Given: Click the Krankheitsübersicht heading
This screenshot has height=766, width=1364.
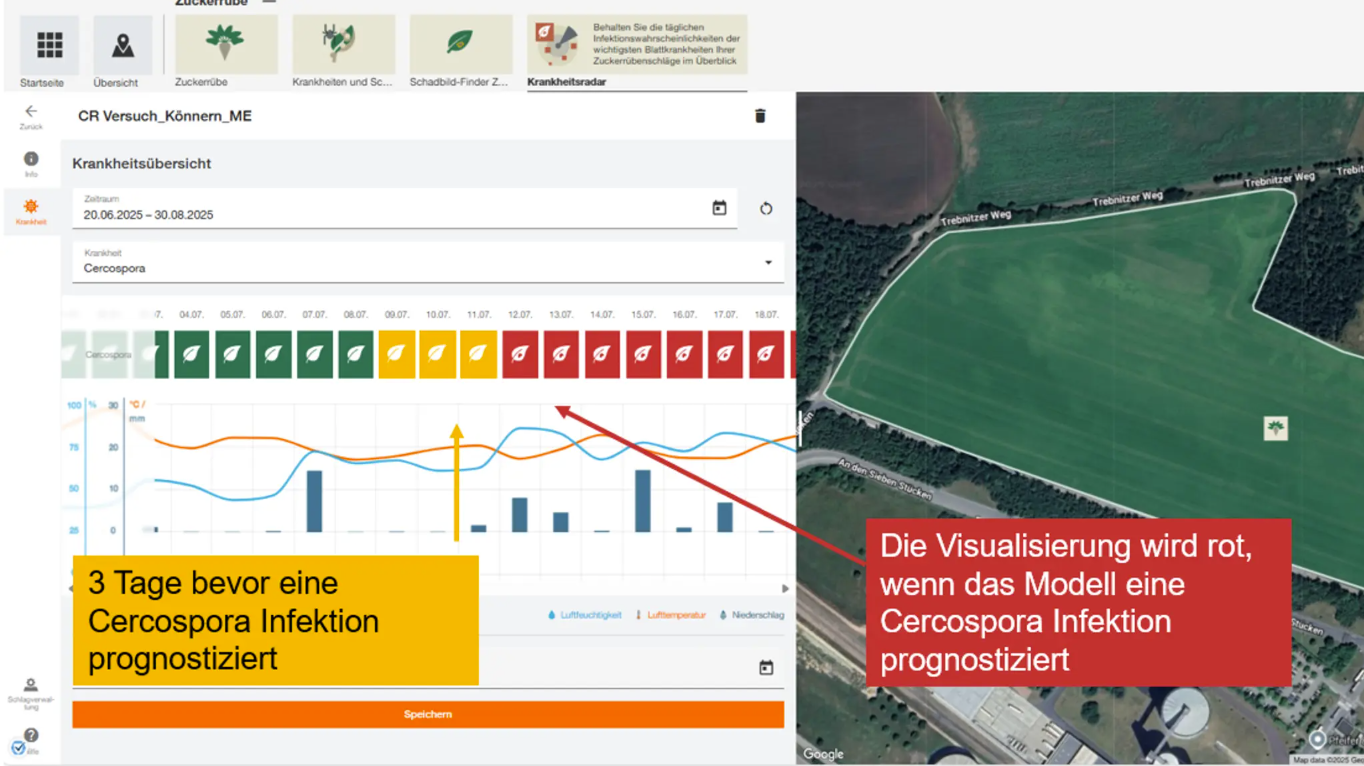Looking at the screenshot, I should (142, 163).
